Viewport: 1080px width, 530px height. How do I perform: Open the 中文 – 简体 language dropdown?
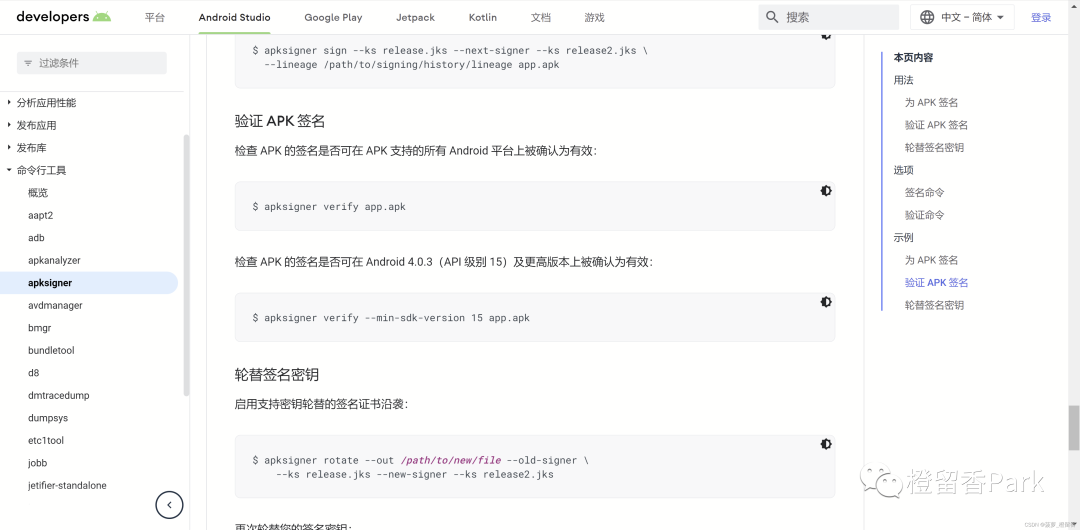962,17
